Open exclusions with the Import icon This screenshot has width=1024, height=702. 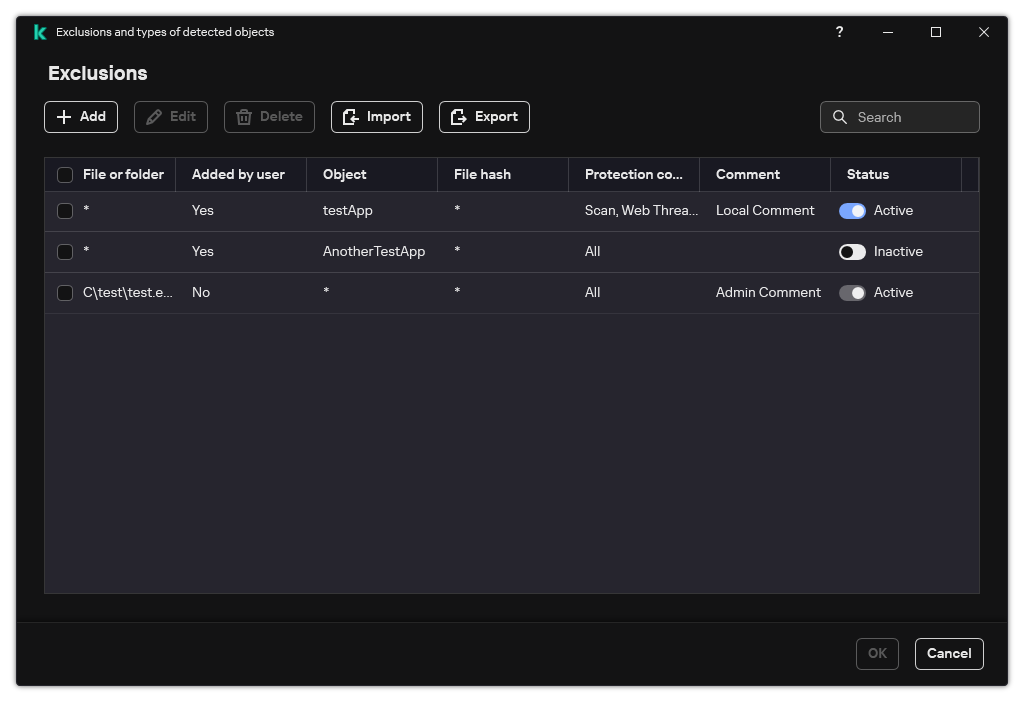coord(351,117)
